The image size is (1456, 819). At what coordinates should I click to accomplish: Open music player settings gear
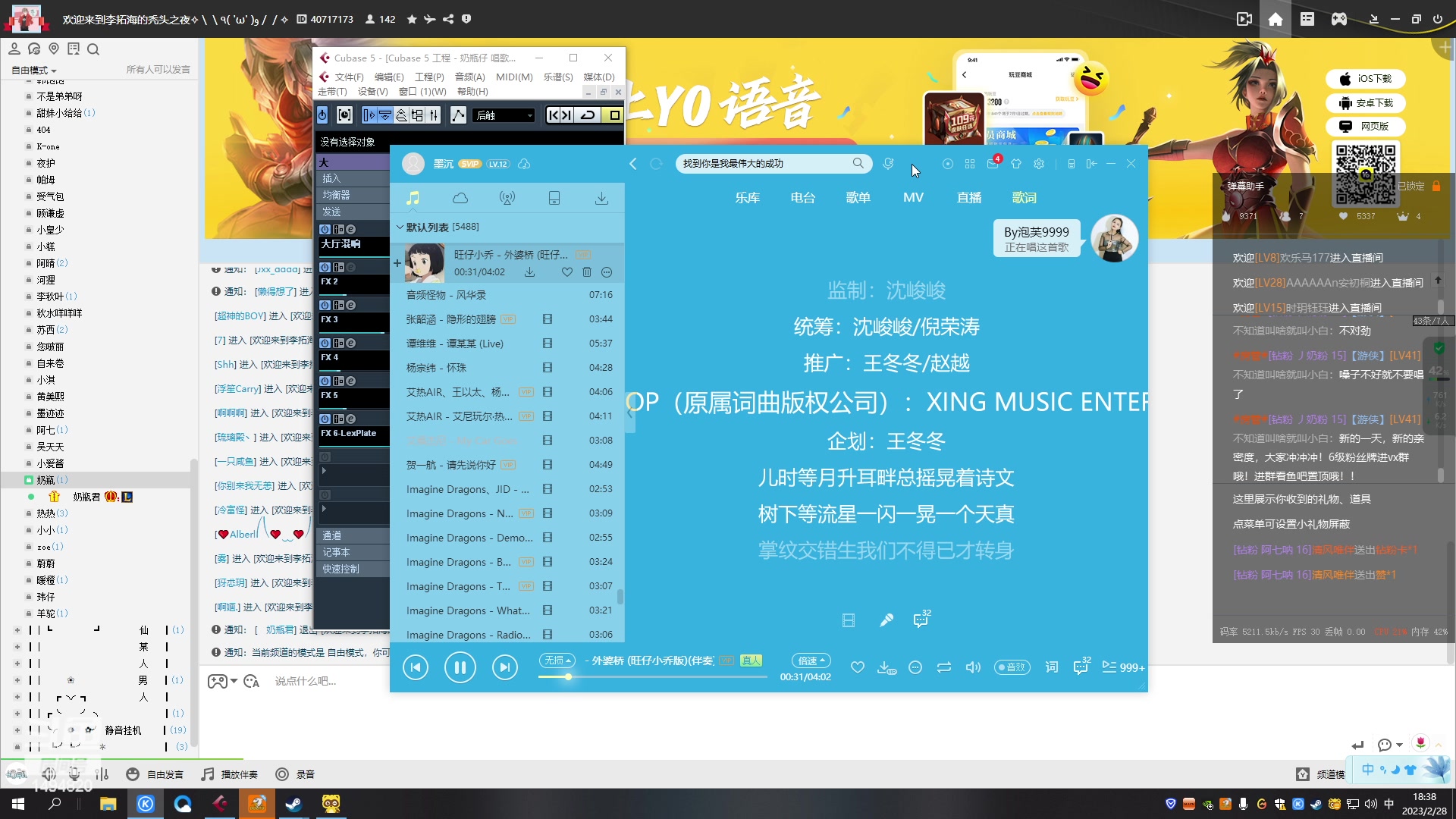click(1039, 164)
